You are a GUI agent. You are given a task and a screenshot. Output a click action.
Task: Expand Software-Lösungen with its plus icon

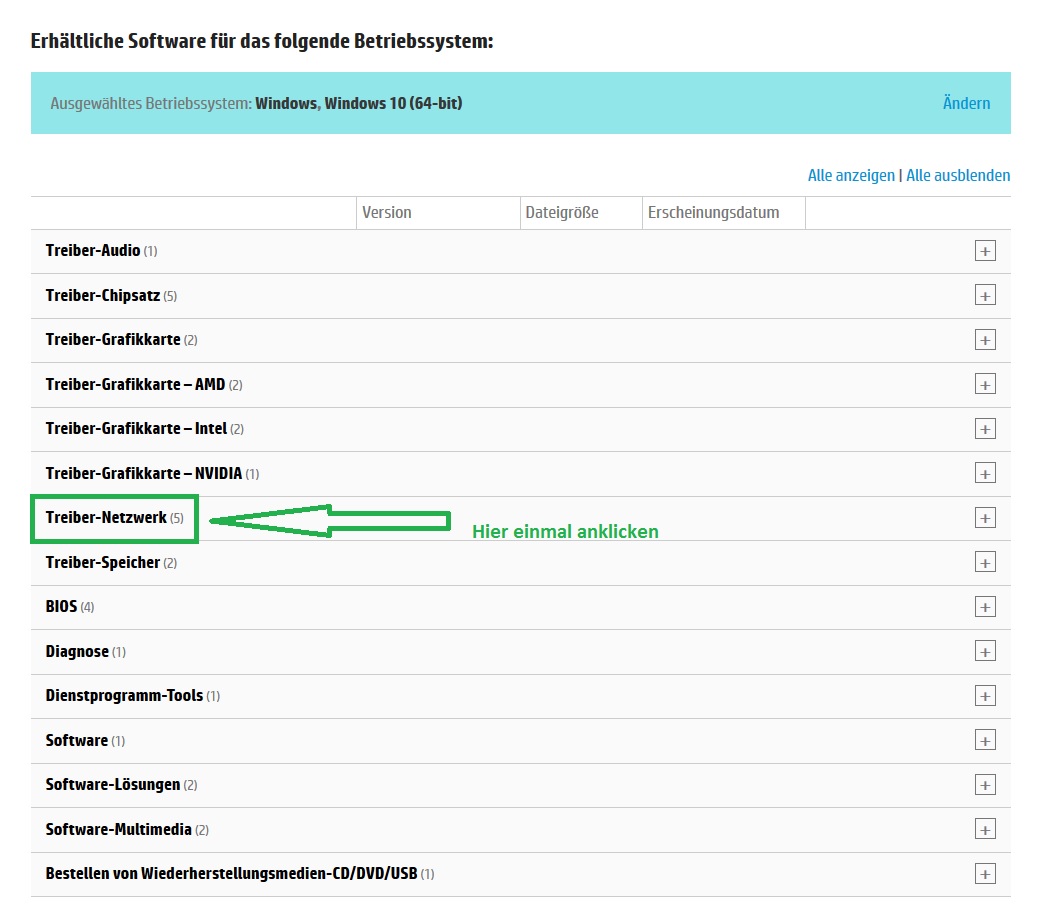(985, 785)
